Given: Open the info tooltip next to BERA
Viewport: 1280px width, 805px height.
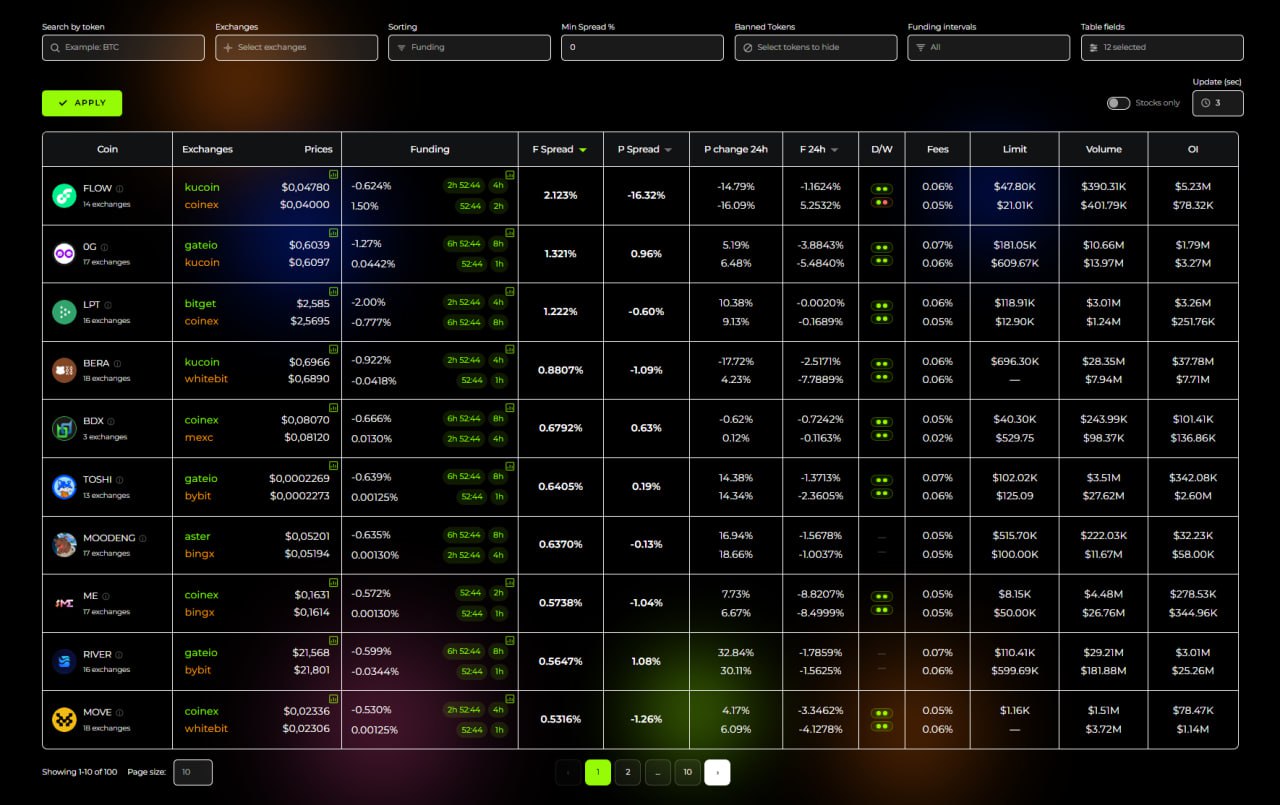Looking at the screenshot, I should (118, 361).
